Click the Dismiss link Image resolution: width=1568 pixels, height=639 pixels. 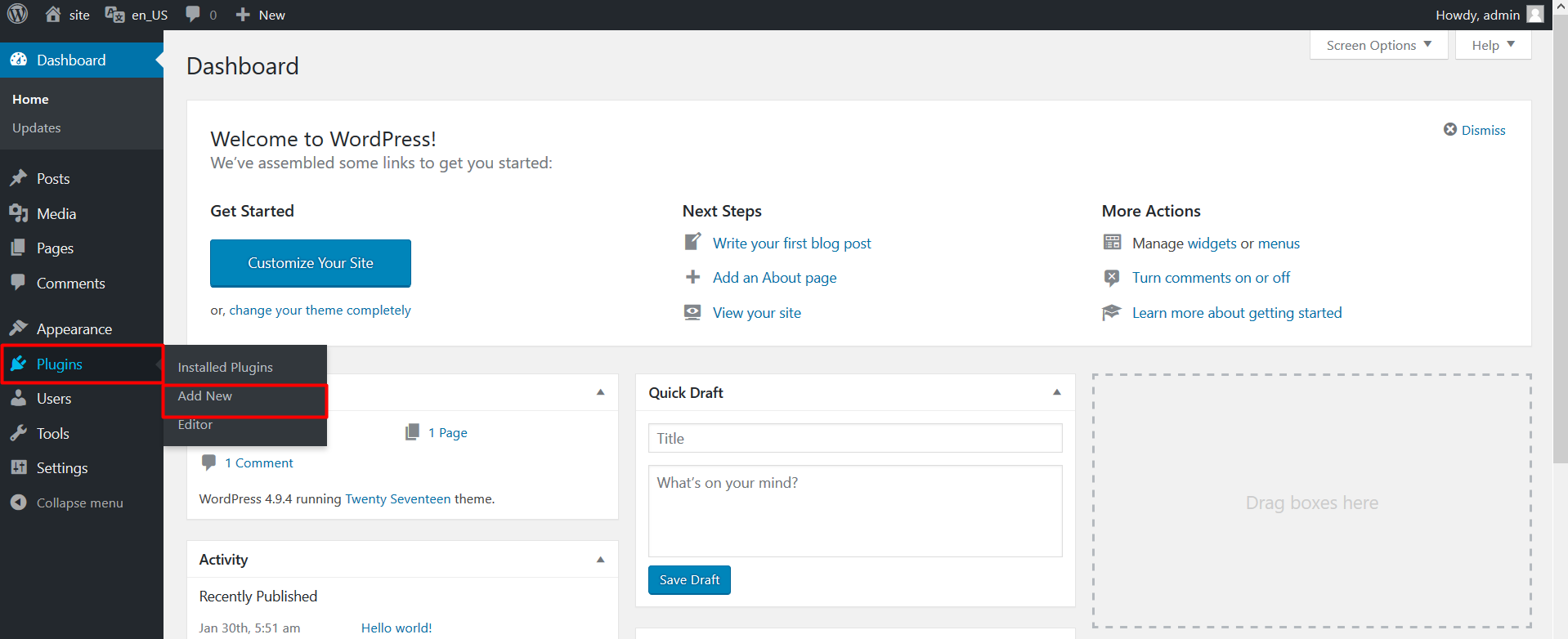coord(1483,130)
